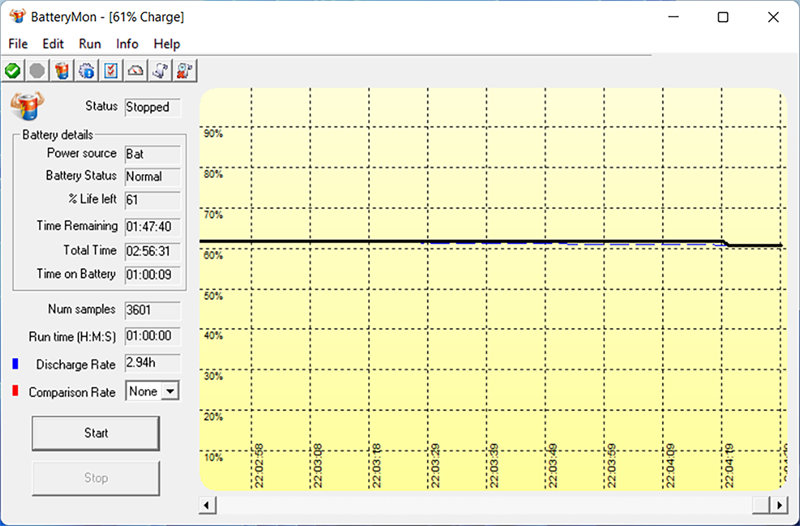Viewport: 800px width, 526px height.
Task: Open the Info menu
Action: pos(127,44)
